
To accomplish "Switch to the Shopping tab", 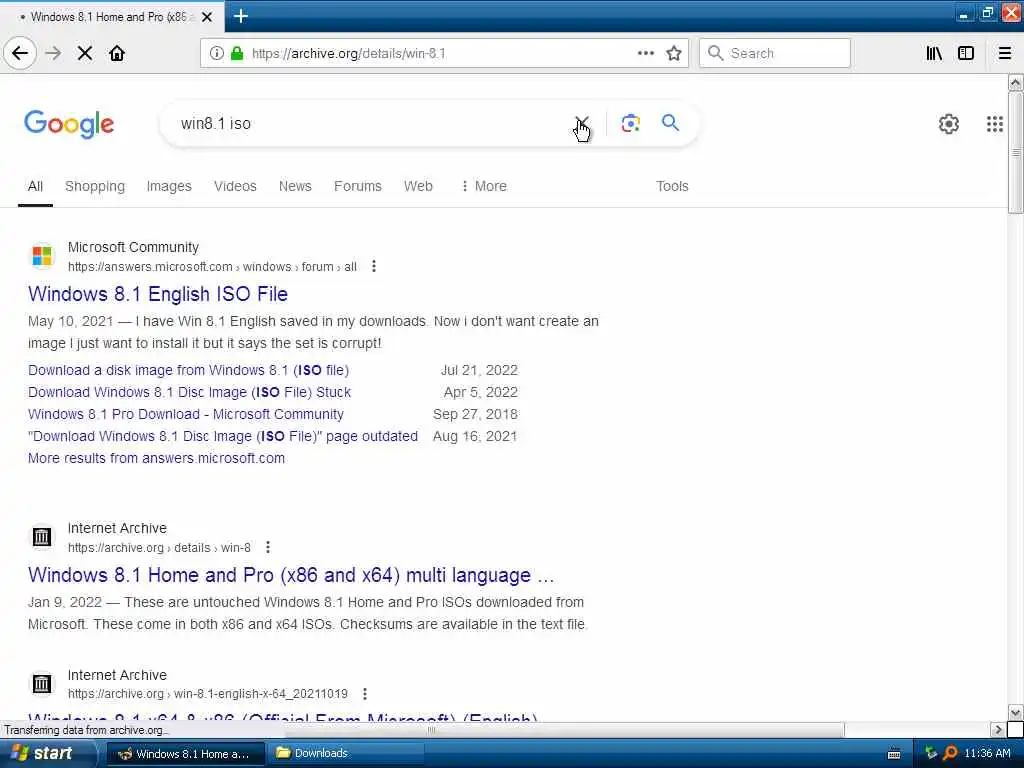I will point(95,186).
